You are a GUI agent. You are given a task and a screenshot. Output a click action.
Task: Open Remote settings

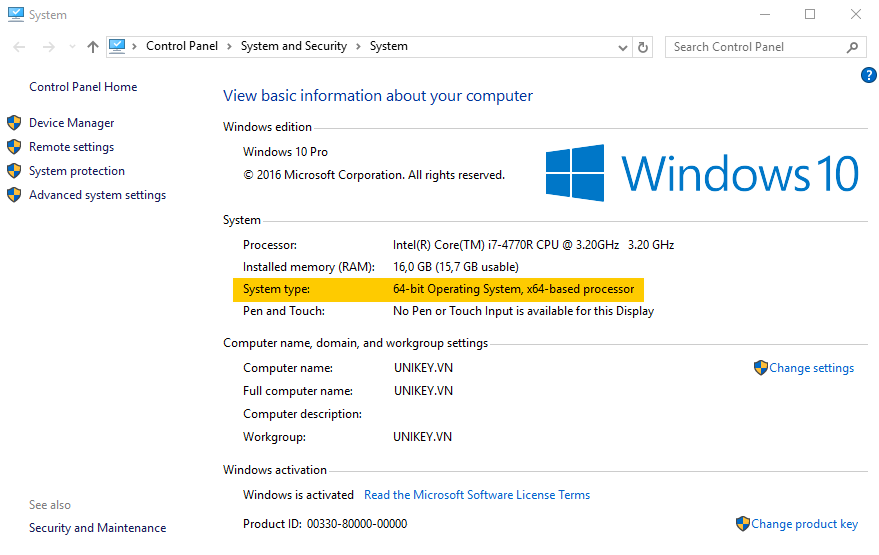click(x=72, y=147)
